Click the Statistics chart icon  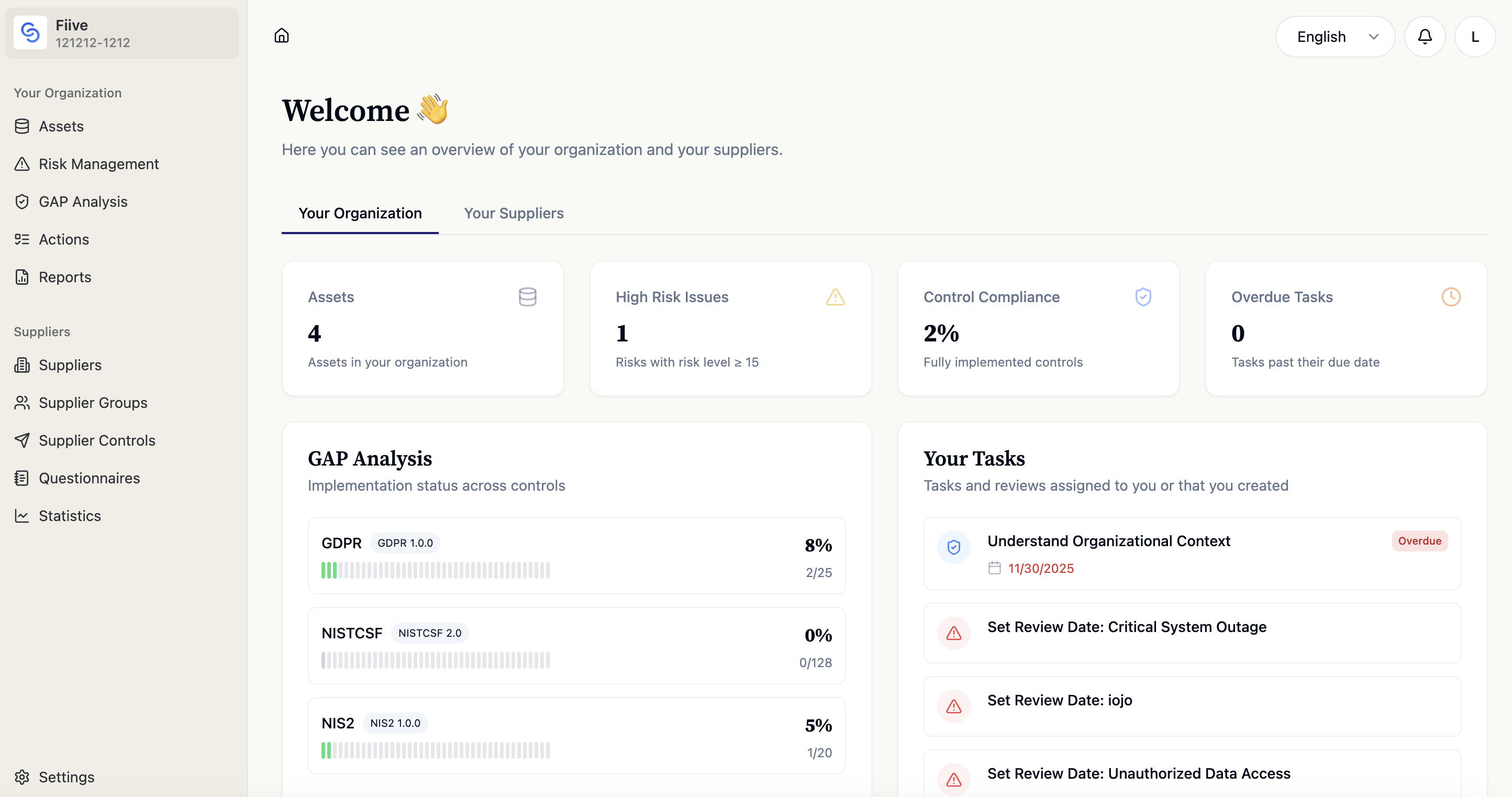click(x=21, y=516)
